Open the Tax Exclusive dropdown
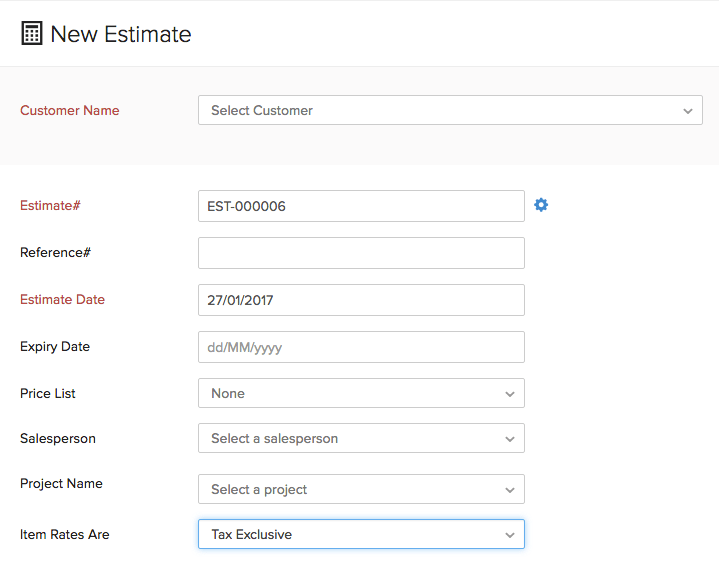The image size is (719, 574). coord(360,534)
